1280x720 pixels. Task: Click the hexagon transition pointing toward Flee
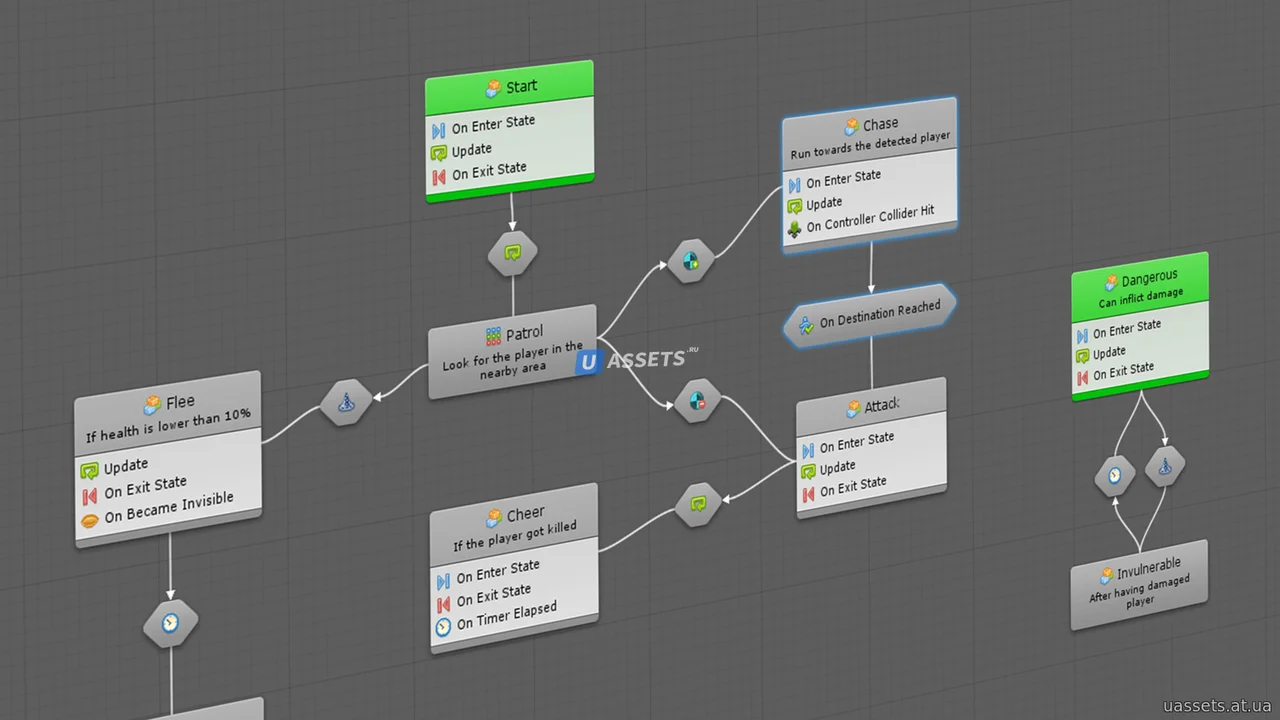(346, 403)
